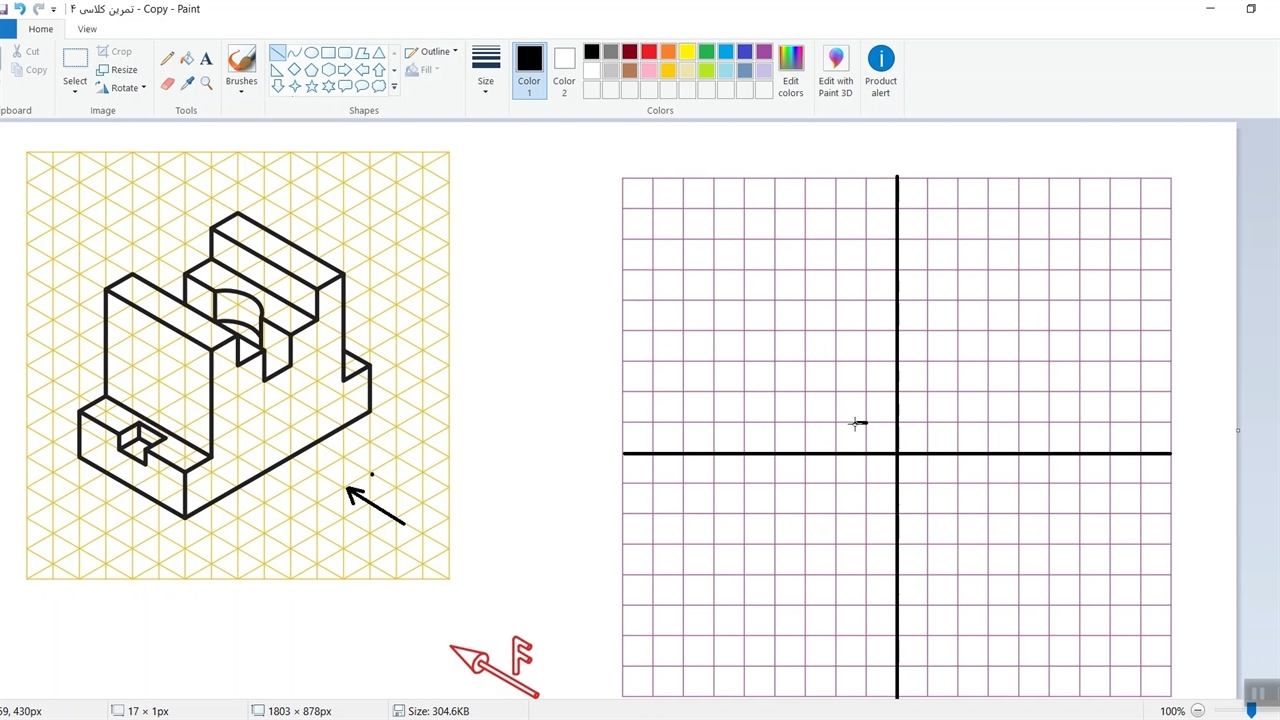
Task: Select the Magnifier tool
Action: pyautogui.click(x=206, y=83)
